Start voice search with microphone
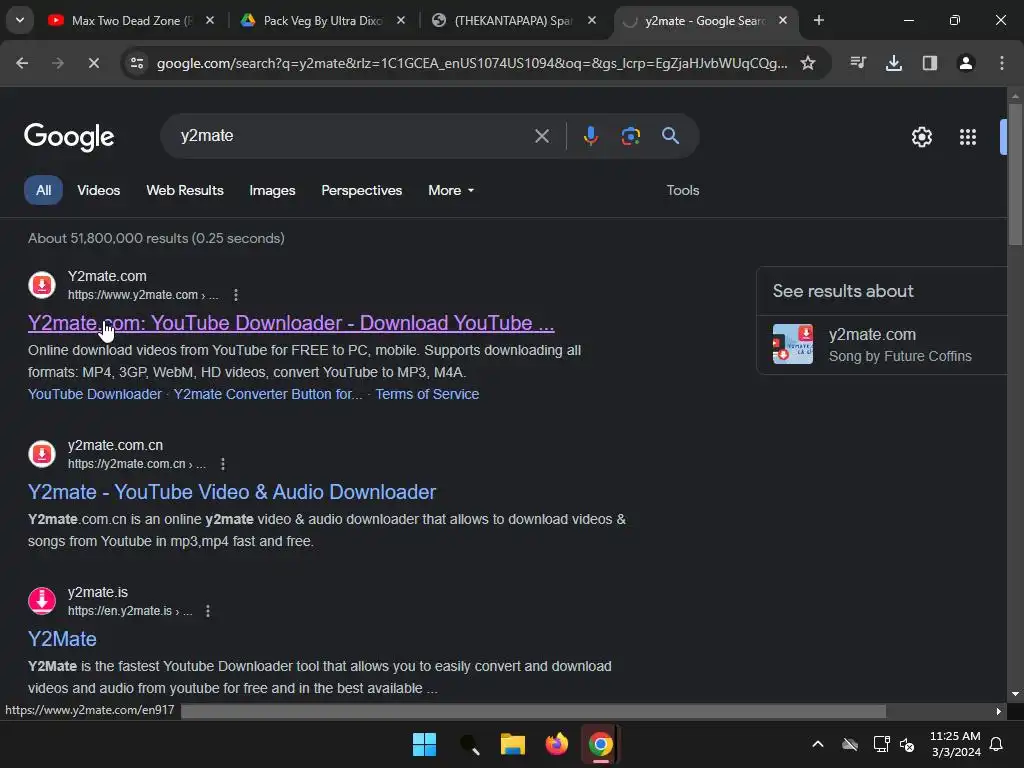Viewport: 1024px width, 768px height. (x=590, y=136)
